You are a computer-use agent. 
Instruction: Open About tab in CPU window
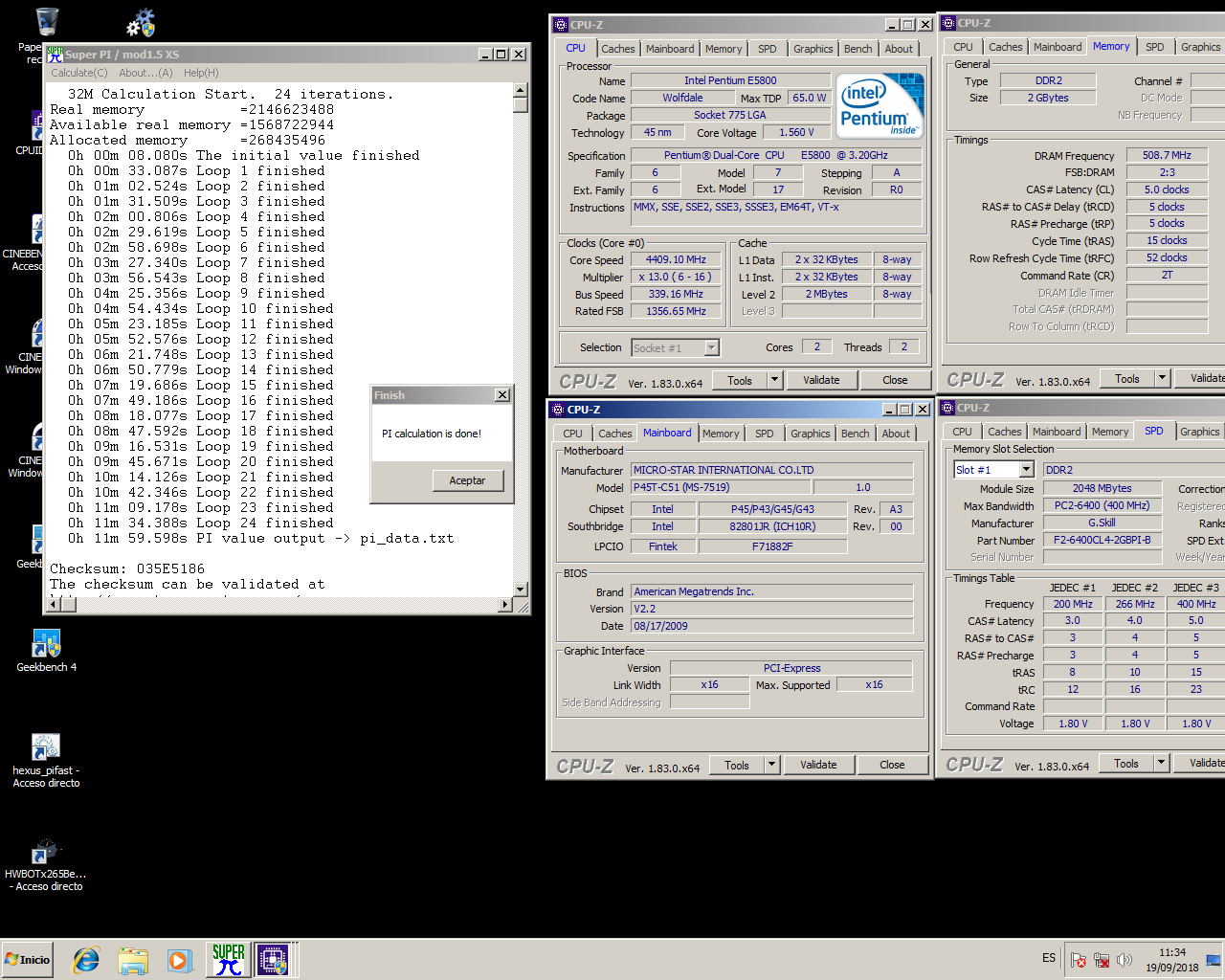click(x=899, y=49)
